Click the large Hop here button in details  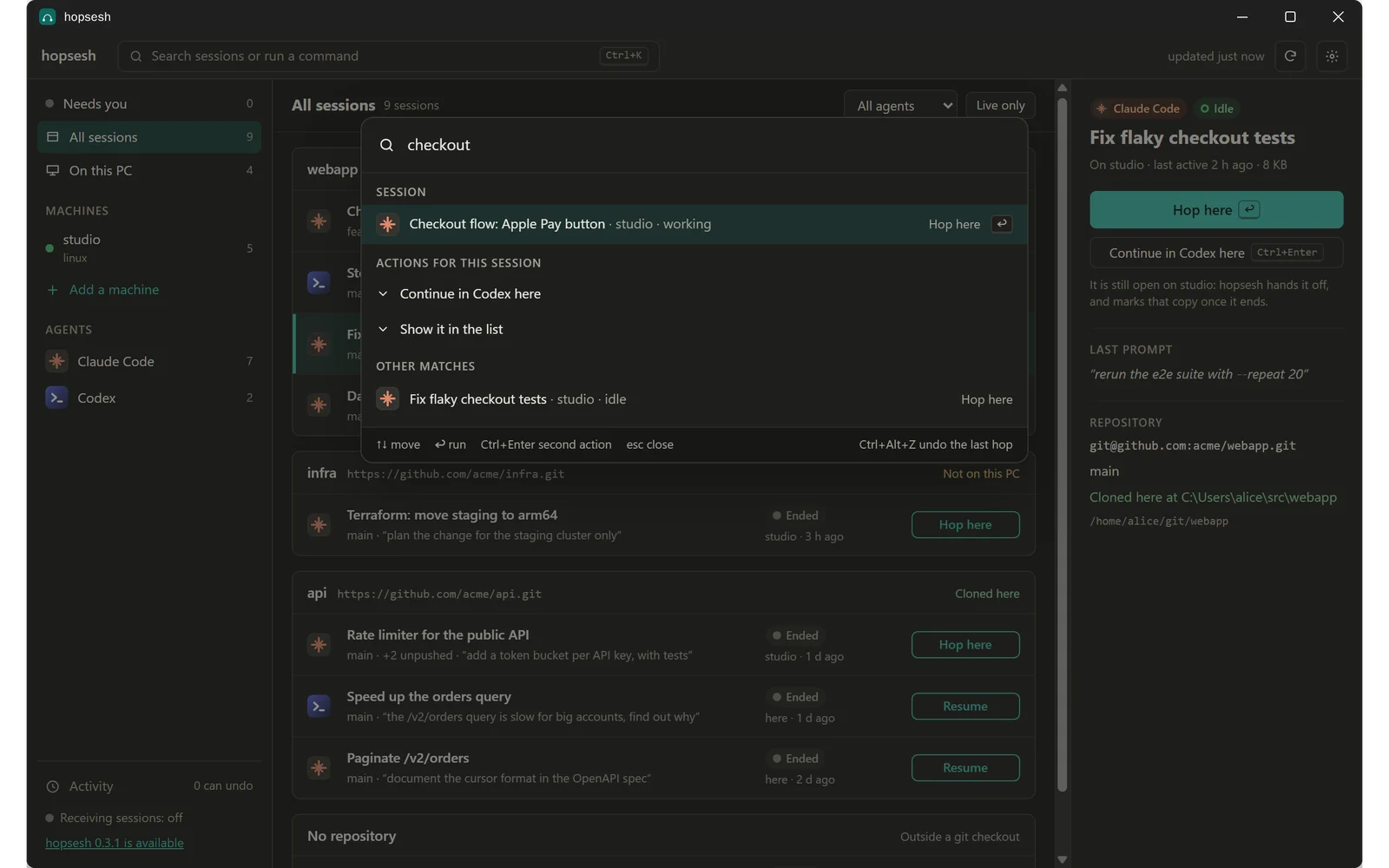[x=1216, y=210]
